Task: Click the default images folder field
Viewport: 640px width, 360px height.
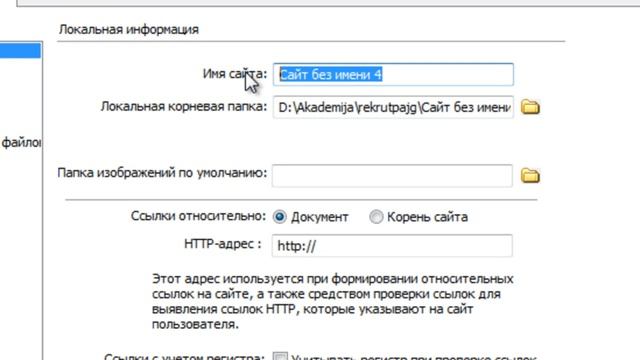Action: (392, 176)
